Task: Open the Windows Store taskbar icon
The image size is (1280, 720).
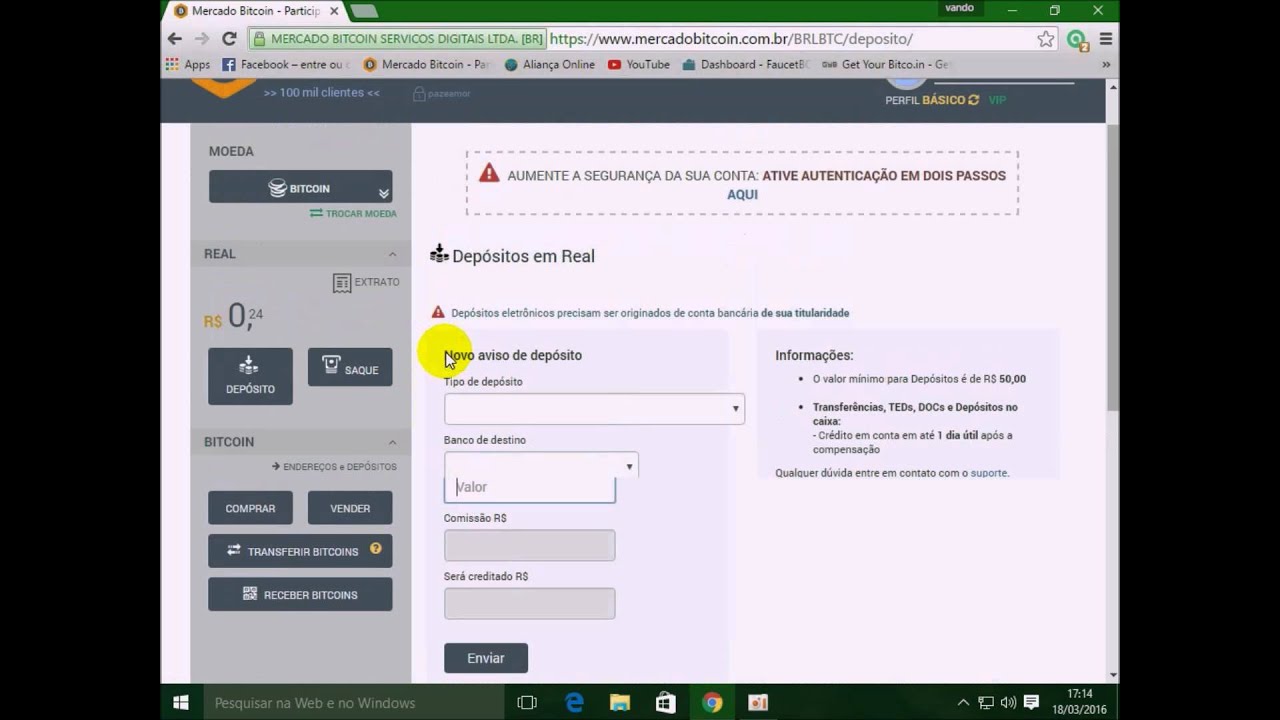Action: coord(665,703)
